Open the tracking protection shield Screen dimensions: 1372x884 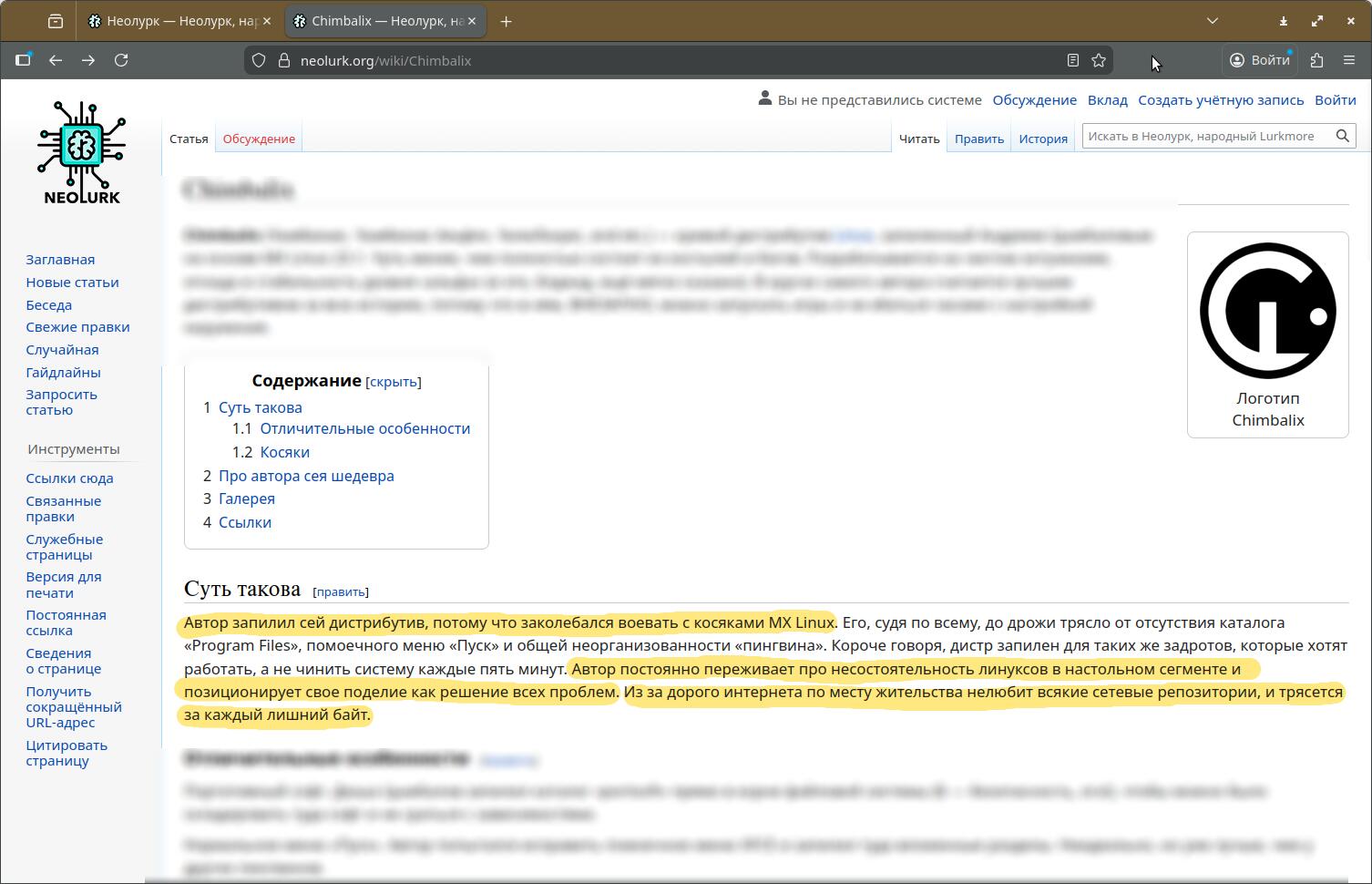pos(260,60)
